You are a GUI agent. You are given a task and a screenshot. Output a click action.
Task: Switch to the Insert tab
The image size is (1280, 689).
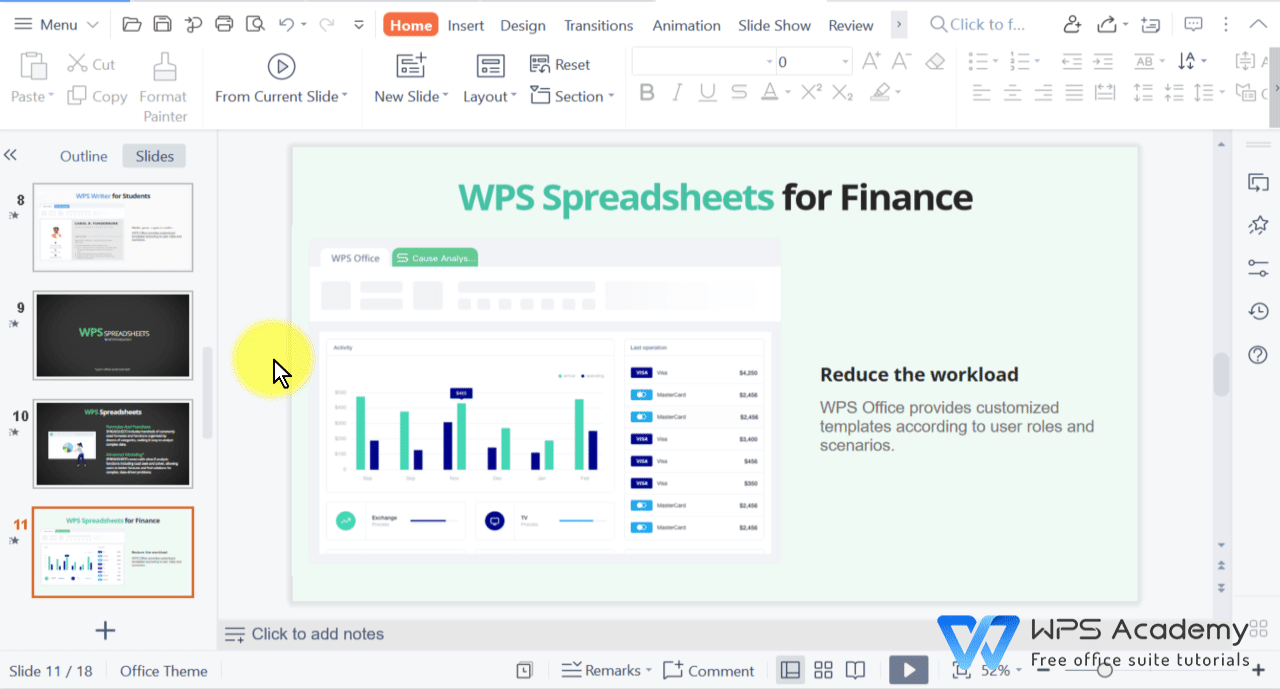coord(466,25)
